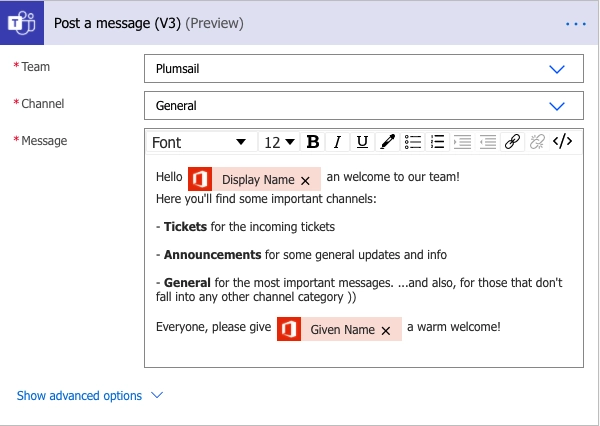Click the Message field label
The height and width of the screenshot is (426, 600).
[44, 140]
